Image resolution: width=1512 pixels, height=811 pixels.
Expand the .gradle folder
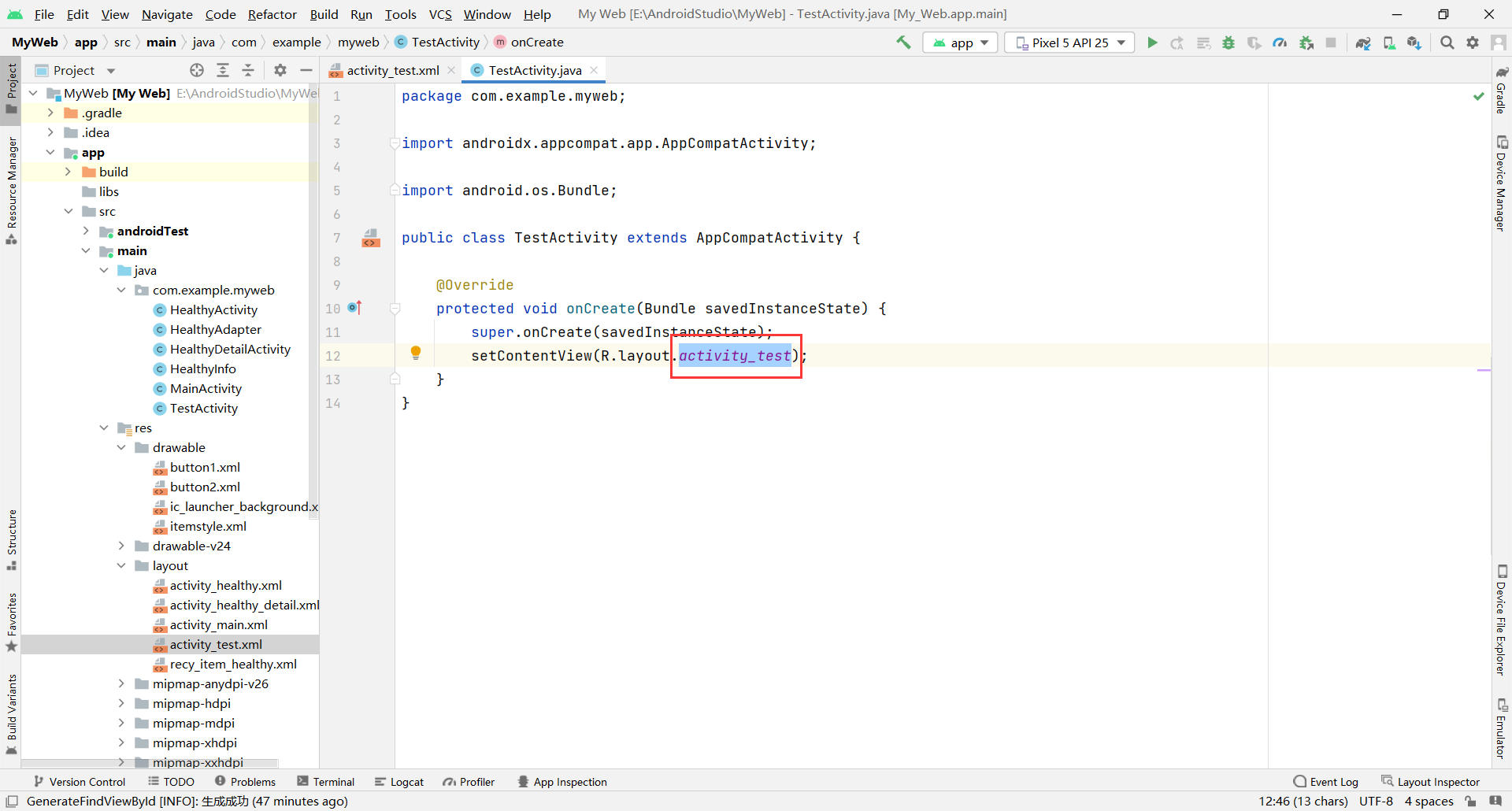coord(50,113)
